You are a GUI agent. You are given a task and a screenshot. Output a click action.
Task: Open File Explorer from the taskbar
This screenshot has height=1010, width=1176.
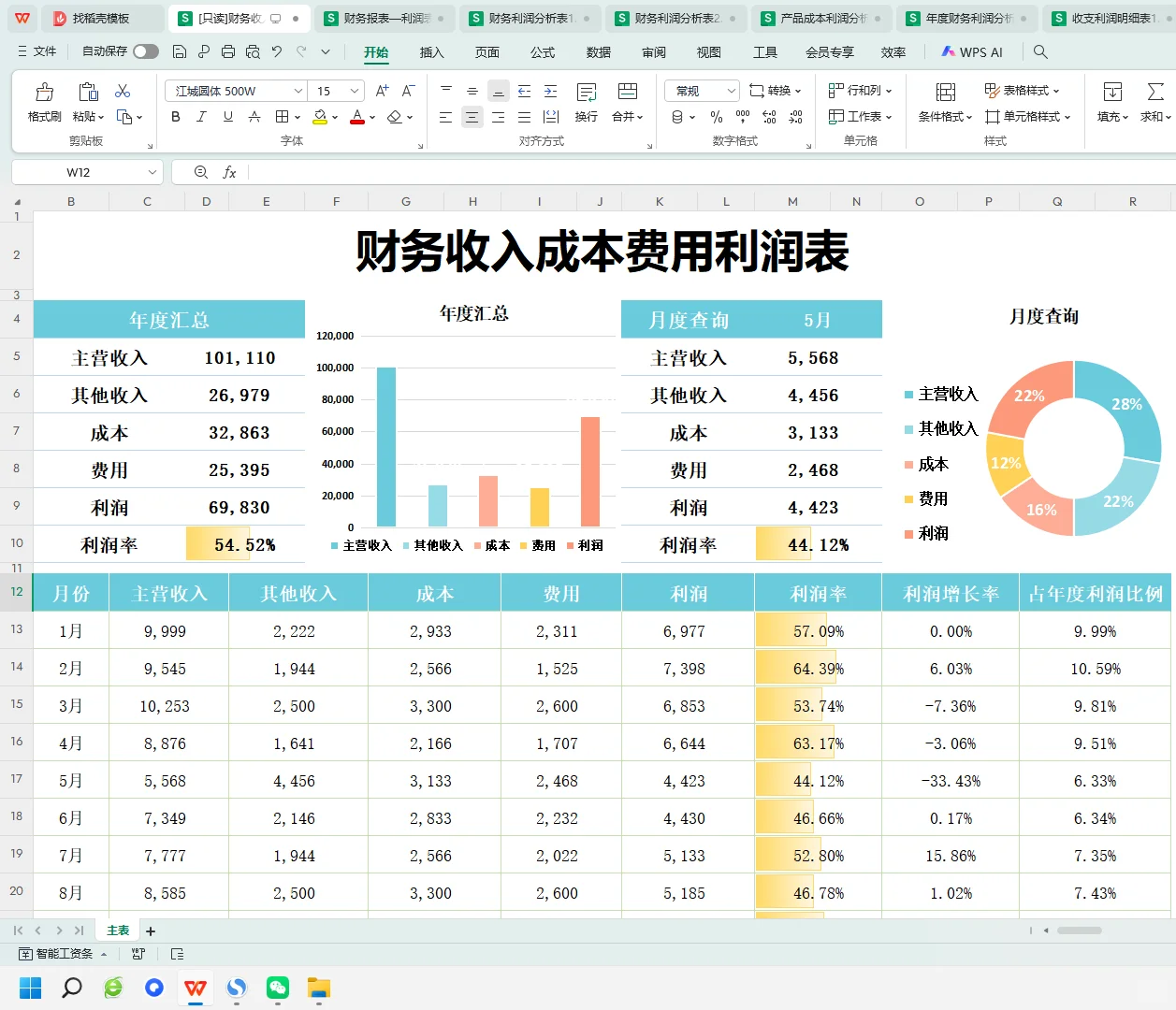coord(319,988)
